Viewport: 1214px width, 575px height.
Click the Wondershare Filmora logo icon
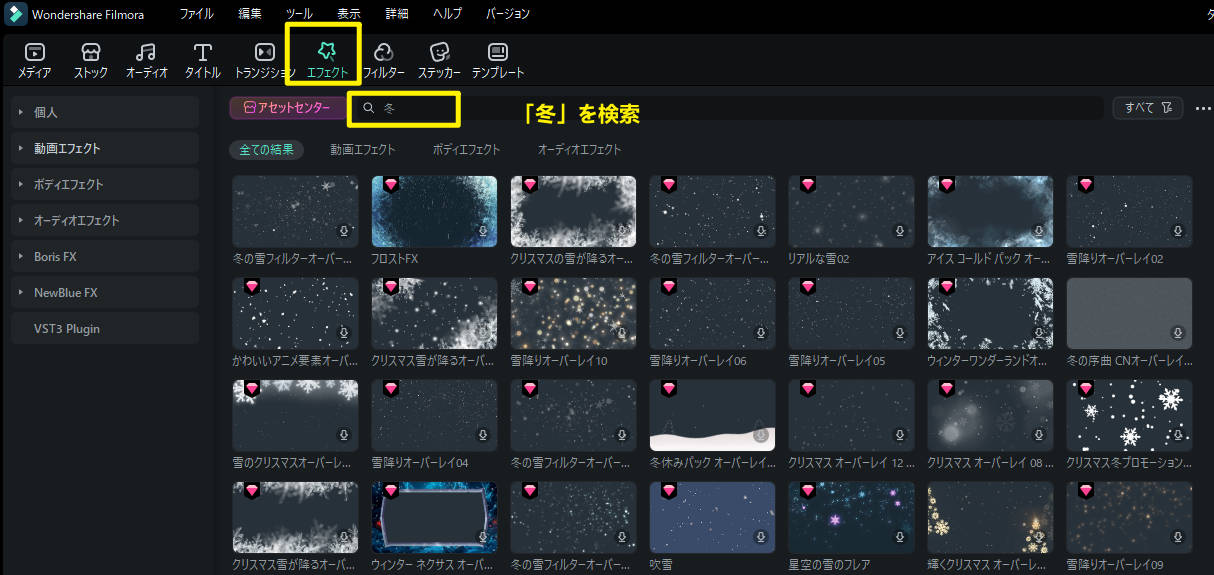(15, 14)
